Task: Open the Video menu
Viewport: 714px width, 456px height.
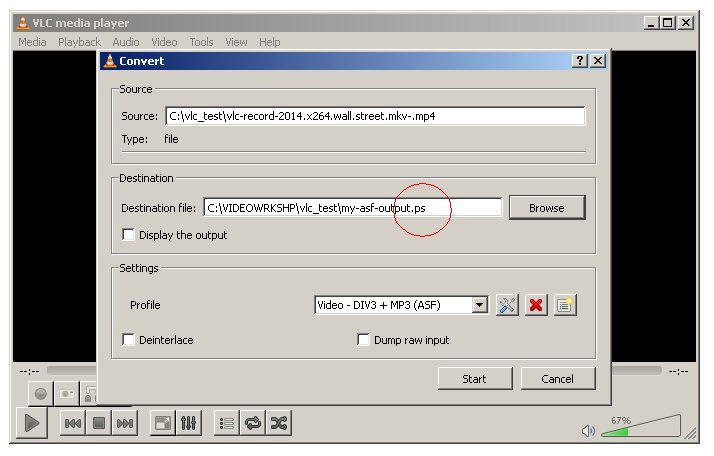Action: pos(164,42)
